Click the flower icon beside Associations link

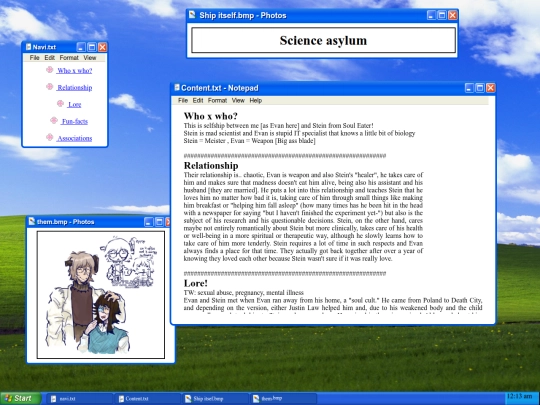click(x=50, y=137)
